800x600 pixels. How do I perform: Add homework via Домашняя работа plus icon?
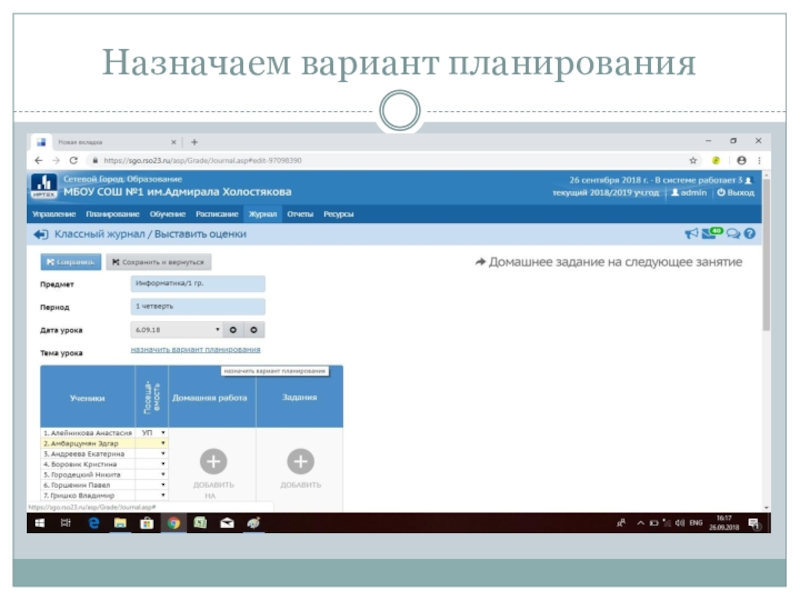(213, 461)
